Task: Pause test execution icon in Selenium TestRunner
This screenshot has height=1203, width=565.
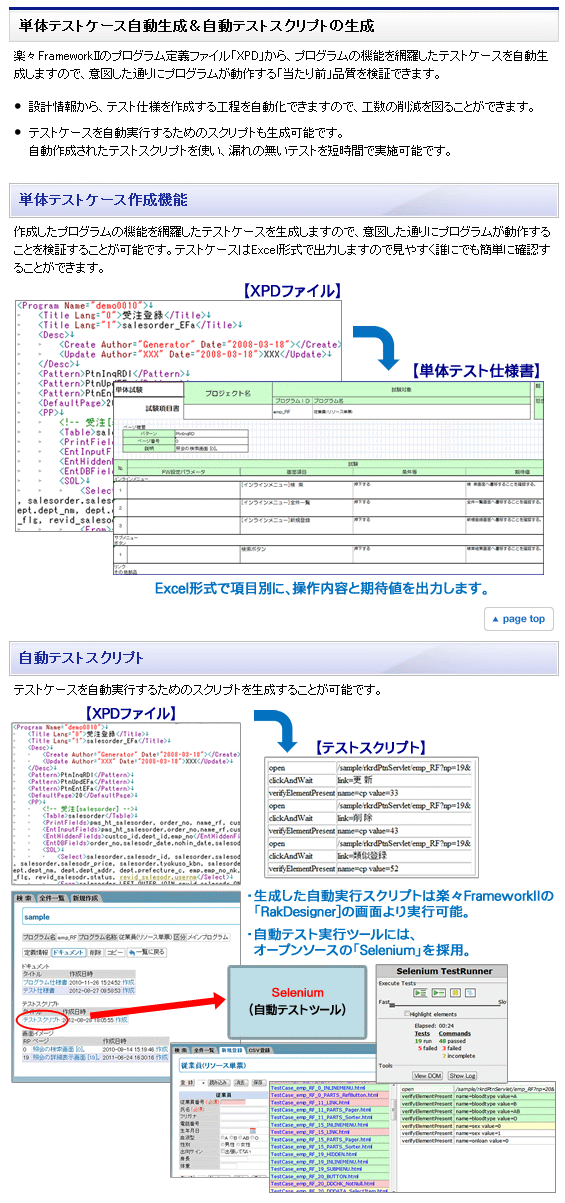Action: 455,993
